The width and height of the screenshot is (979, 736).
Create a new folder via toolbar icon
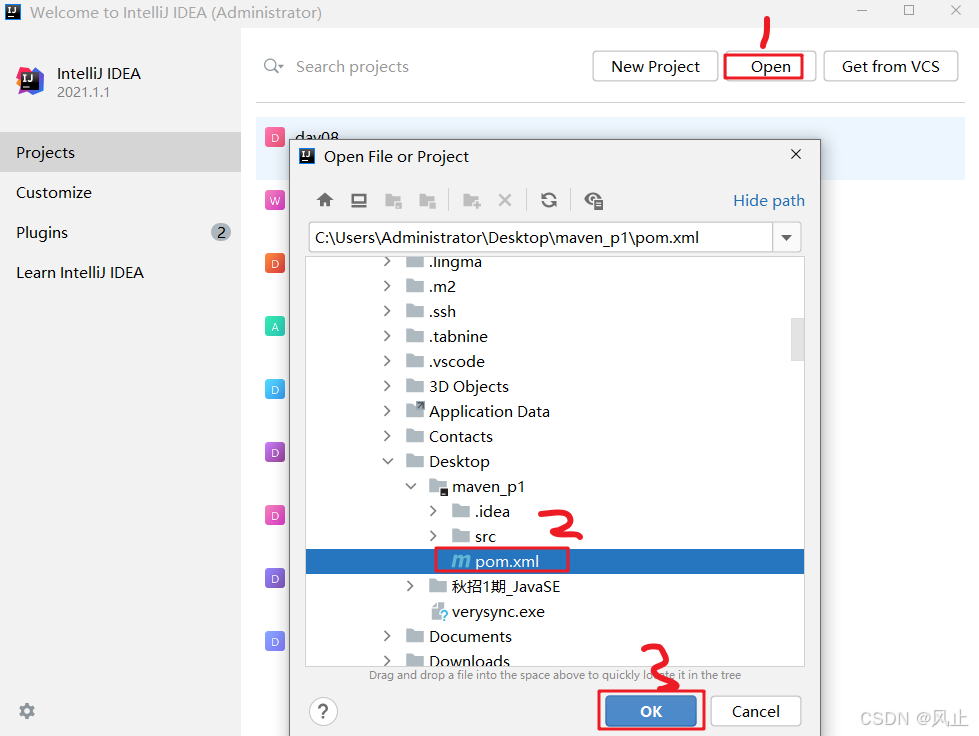pos(471,200)
